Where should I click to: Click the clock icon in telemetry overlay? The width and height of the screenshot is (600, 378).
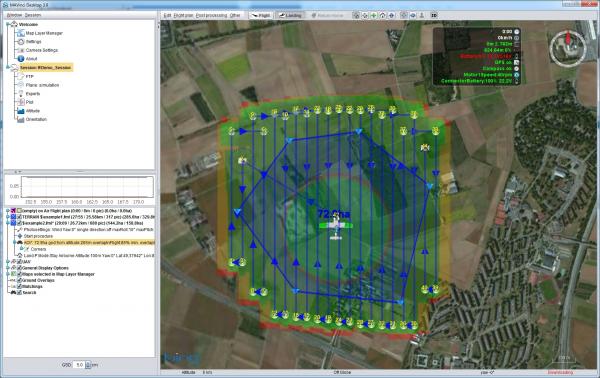(x=517, y=31)
